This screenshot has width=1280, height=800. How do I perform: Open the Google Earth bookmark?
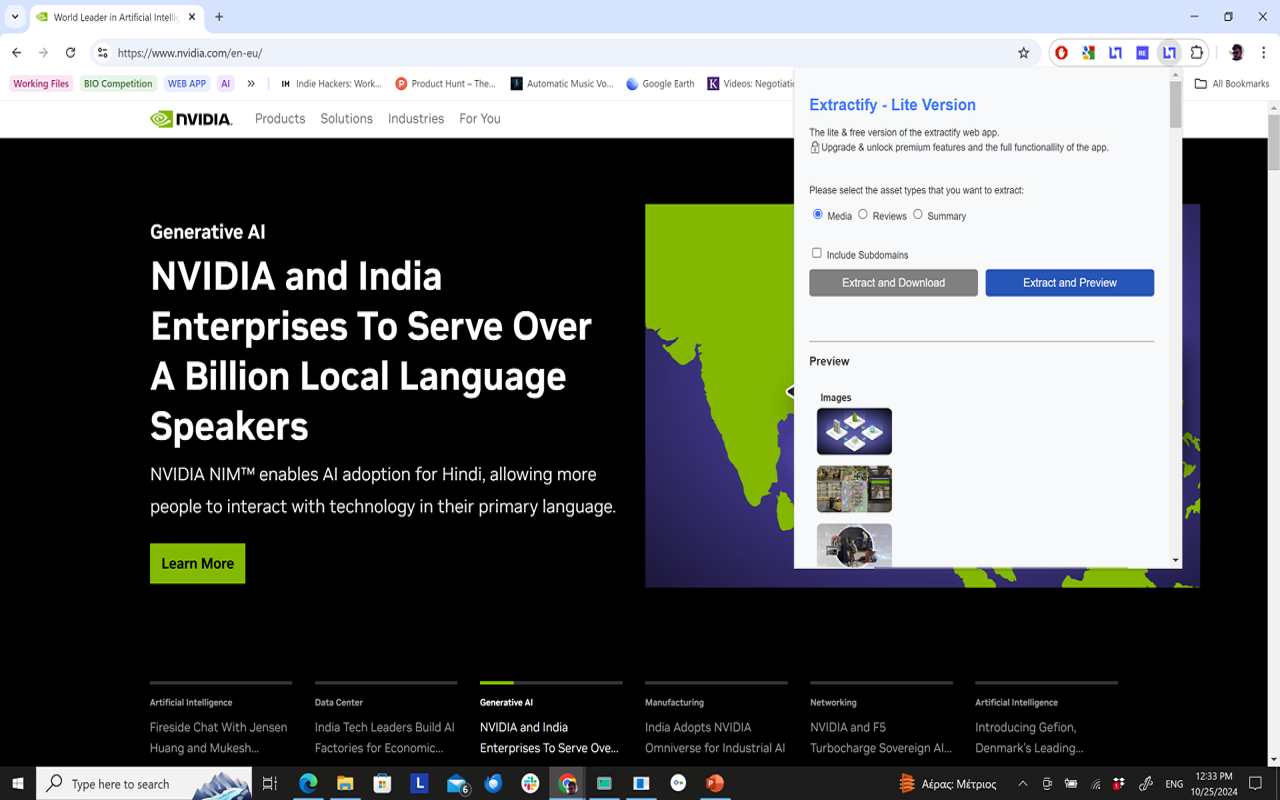[660, 84]
